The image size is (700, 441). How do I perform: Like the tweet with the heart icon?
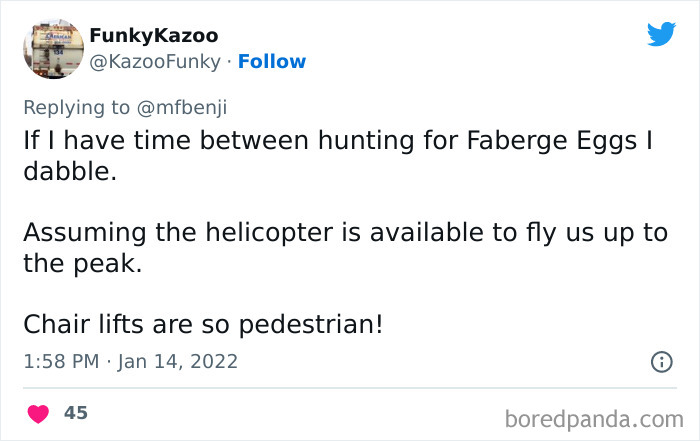[x=38, y=413]
